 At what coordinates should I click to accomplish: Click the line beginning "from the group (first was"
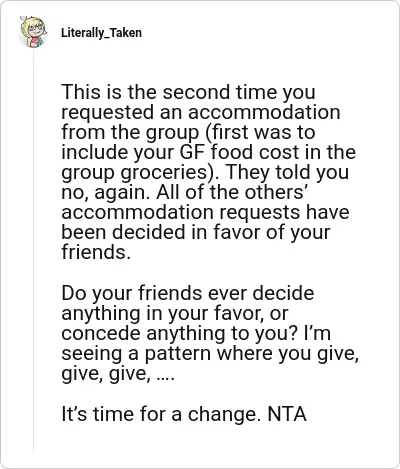coord(188,132)
